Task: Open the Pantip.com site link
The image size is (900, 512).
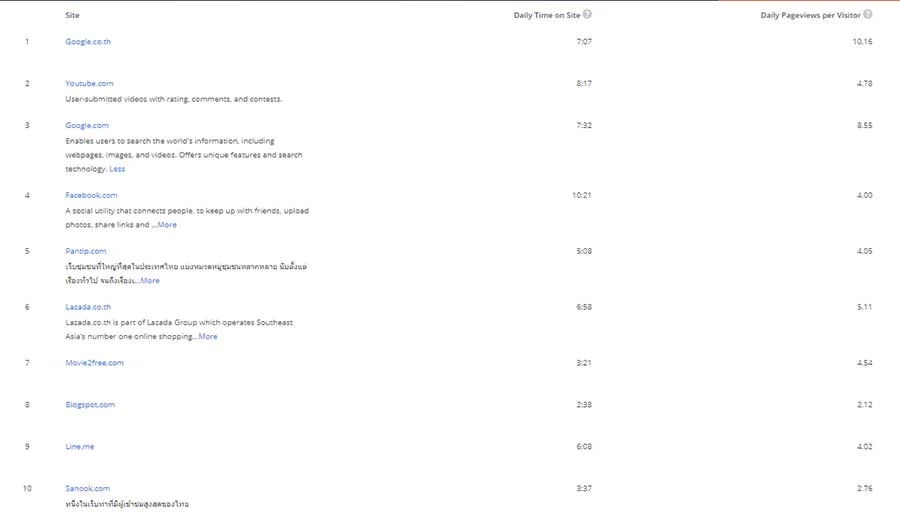Action: [x=86, y=251]
